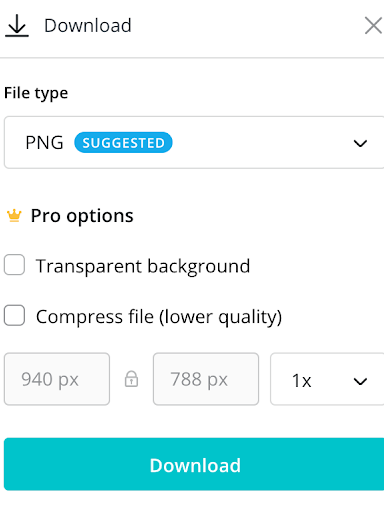Image resolution: width=384 pixels, height=512 pixels.
Task: Click the aspect ratio lock icon
Action: (131, 379)
